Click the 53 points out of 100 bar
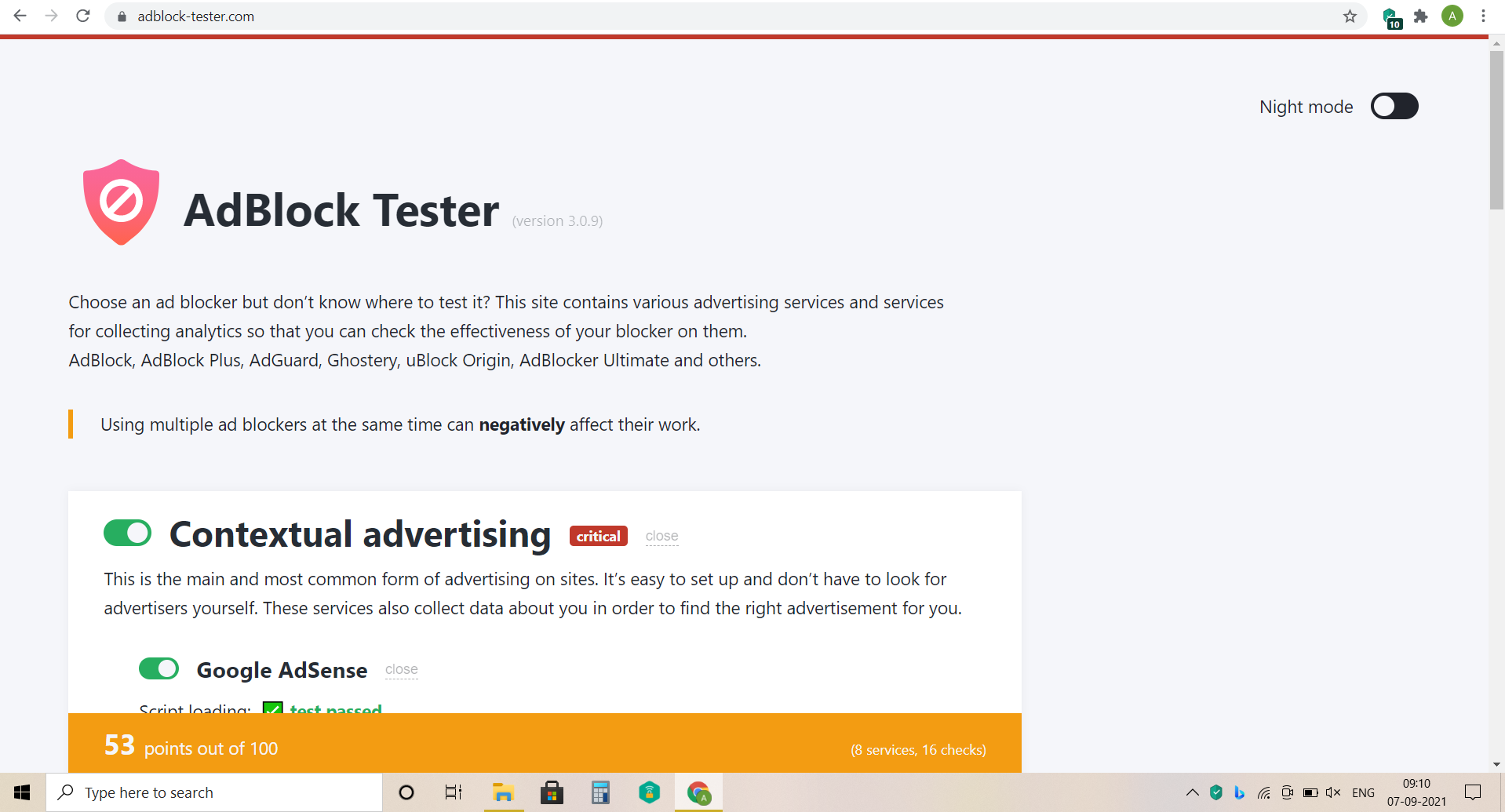 click(x=545, y=743)
